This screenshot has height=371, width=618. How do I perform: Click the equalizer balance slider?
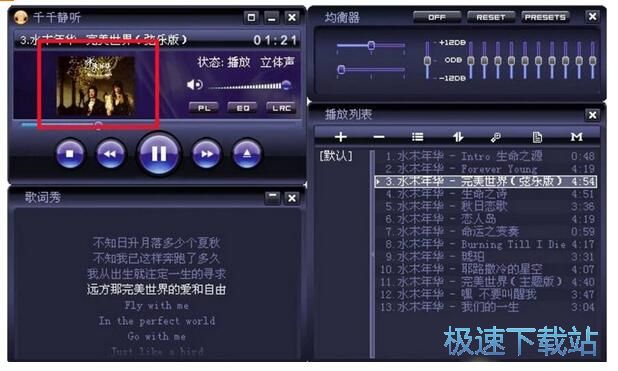(x=371, y=46)
